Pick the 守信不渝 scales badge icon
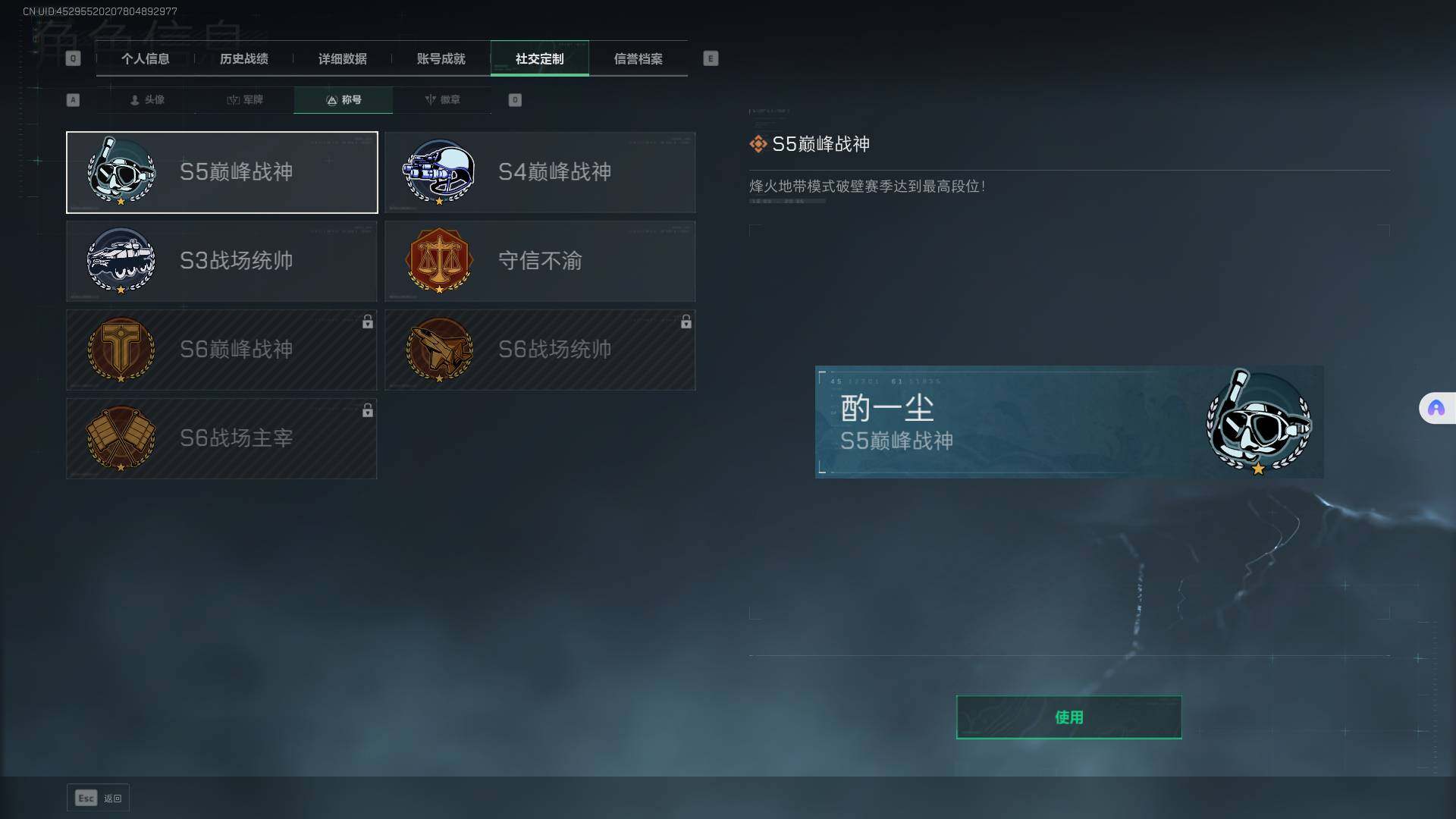Screen dimensions: 1456x819 tap(439, 260)
